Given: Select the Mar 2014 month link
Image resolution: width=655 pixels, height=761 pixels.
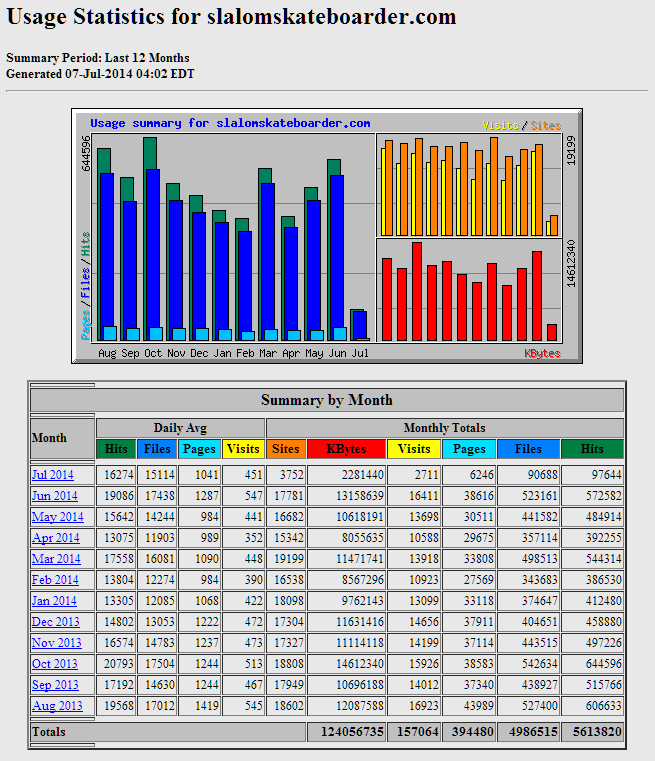Looking at the screenshot, I should [x=55, y=559].
